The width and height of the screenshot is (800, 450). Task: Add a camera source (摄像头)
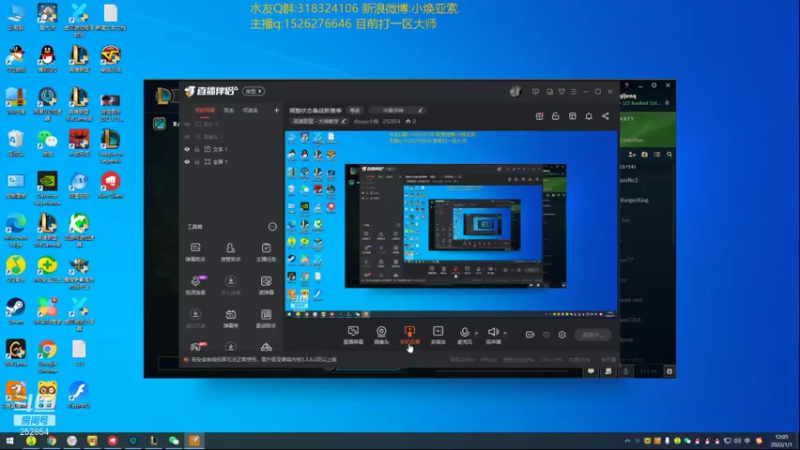(x=381, y=335)
